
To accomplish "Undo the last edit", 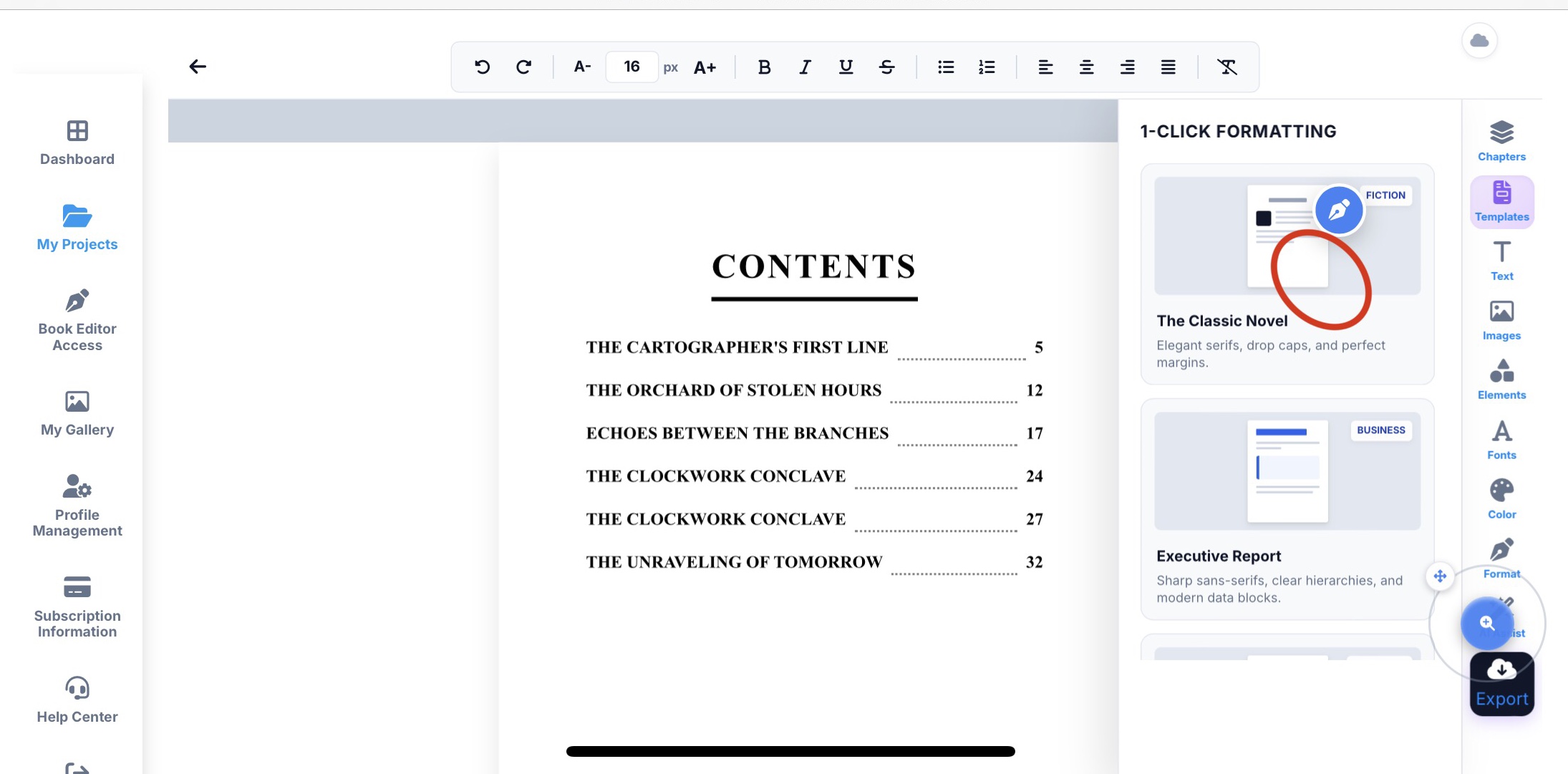I will [483, 67].
